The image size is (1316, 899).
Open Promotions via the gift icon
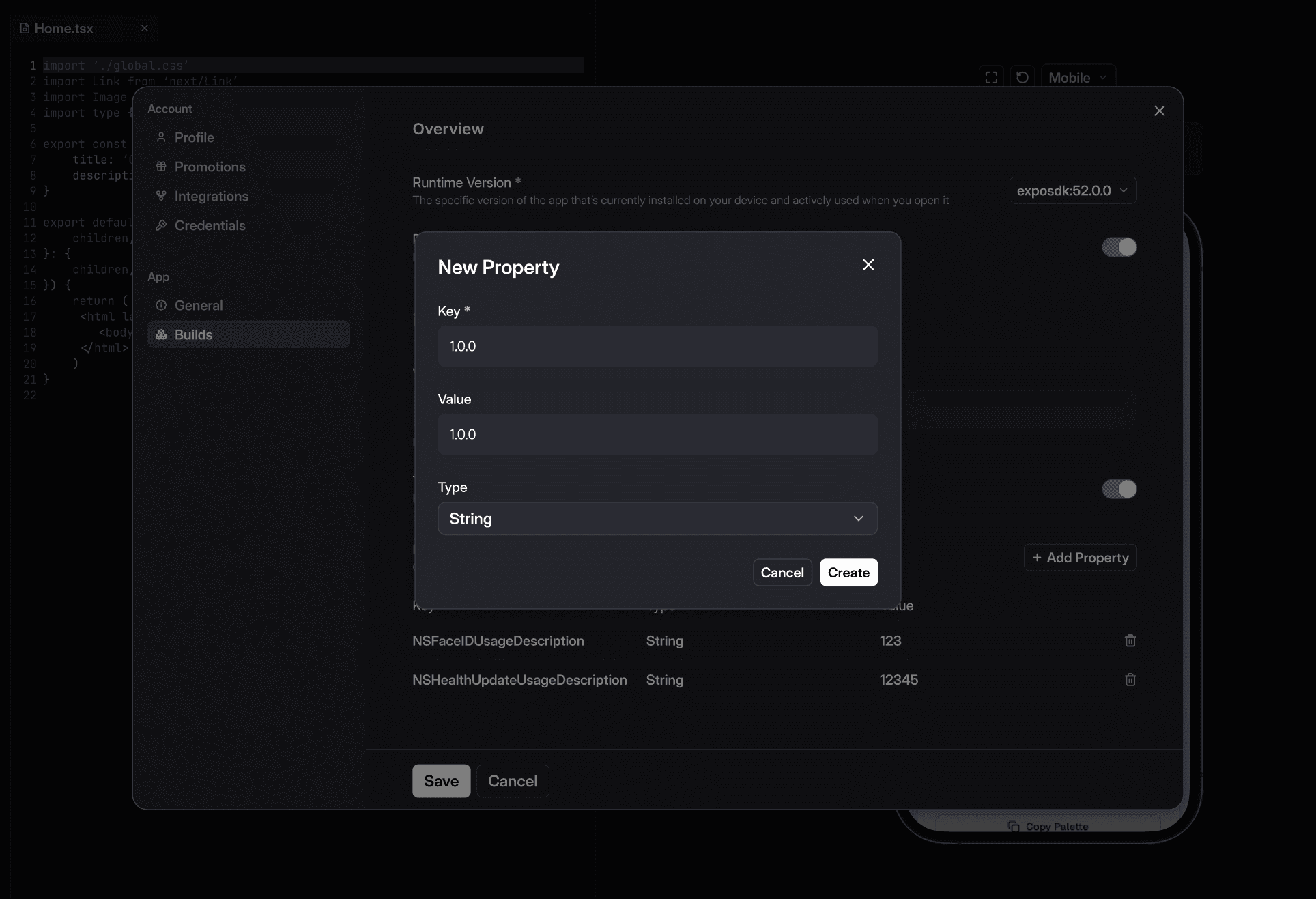point(162,167)
